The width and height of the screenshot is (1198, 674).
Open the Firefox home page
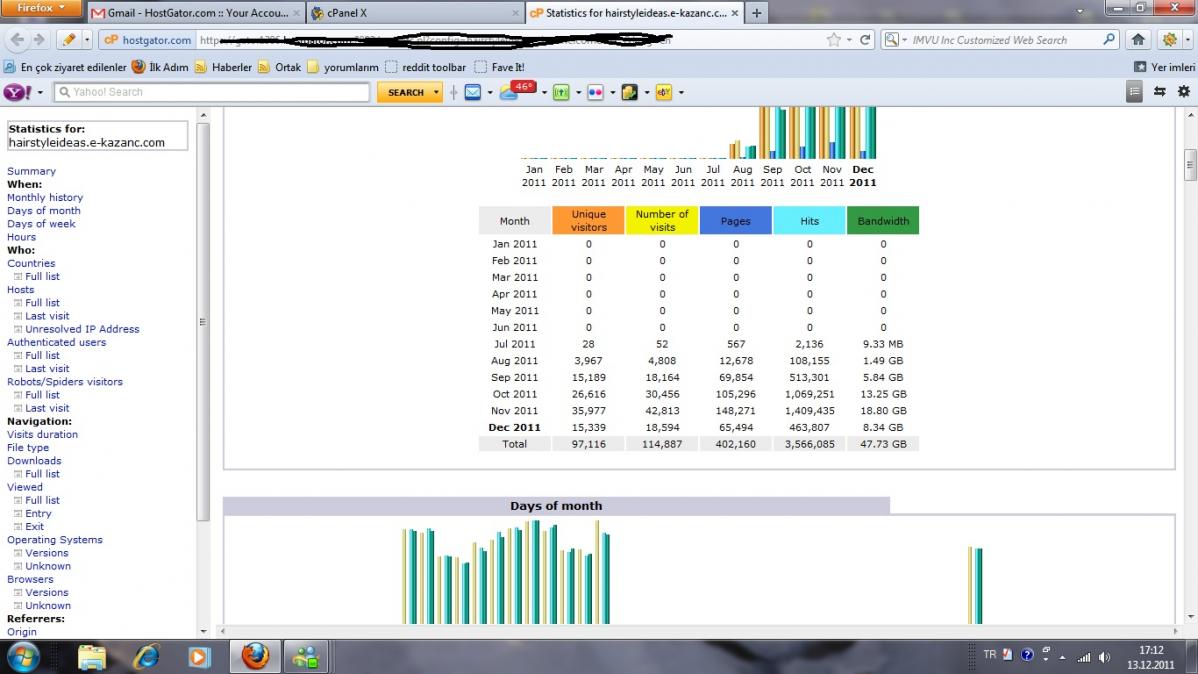(1138, 40)
